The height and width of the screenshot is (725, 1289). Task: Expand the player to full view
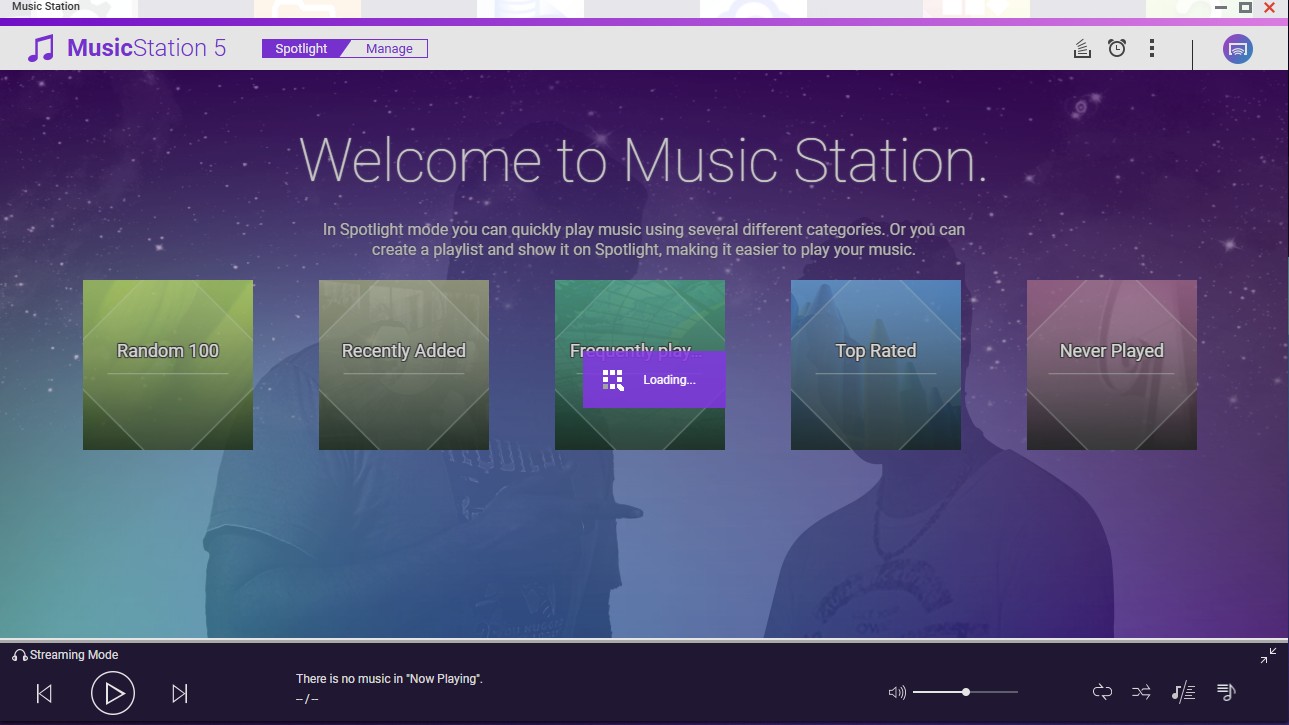[1268, 656]
